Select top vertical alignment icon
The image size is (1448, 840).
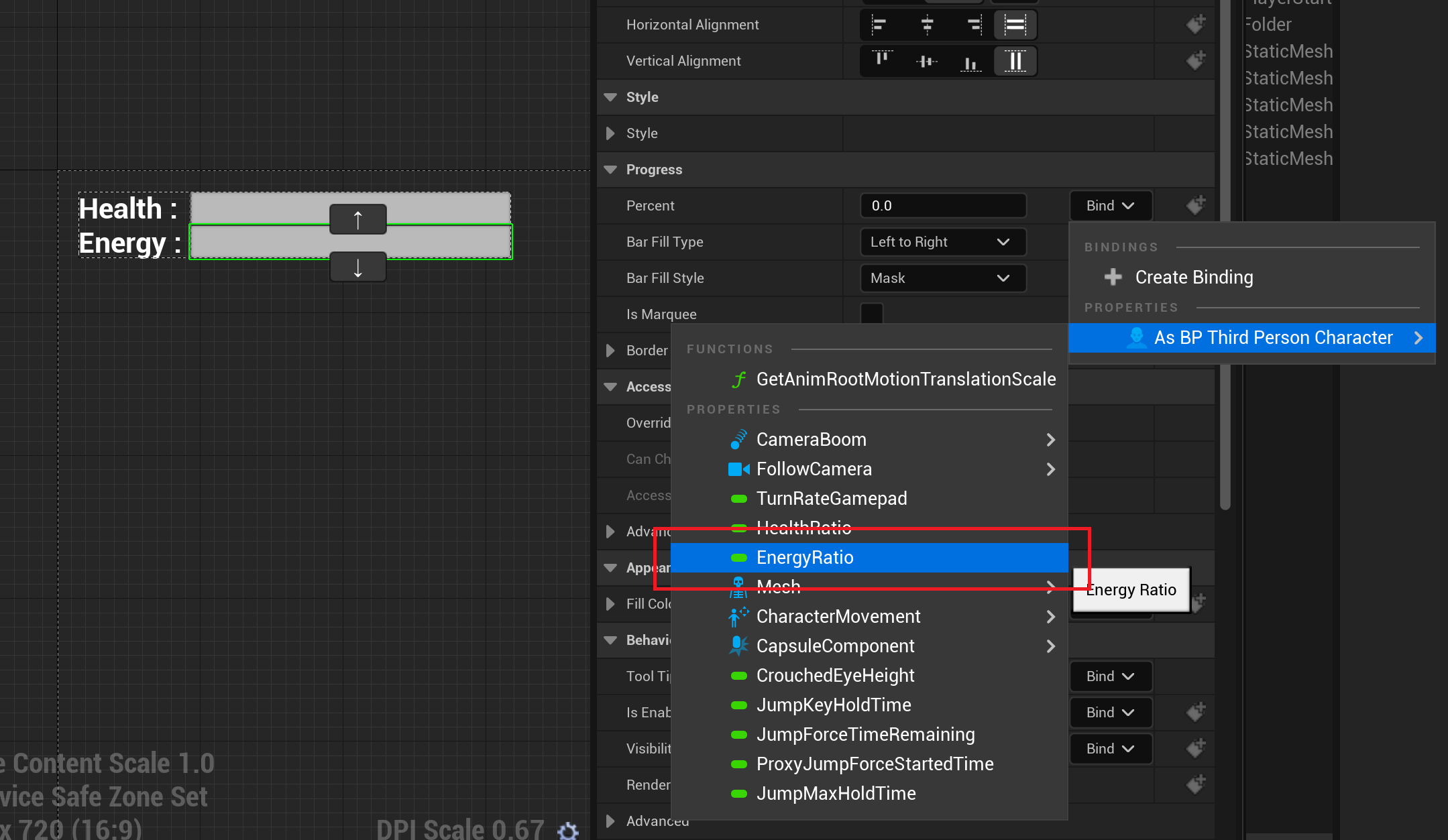(882, 61)
